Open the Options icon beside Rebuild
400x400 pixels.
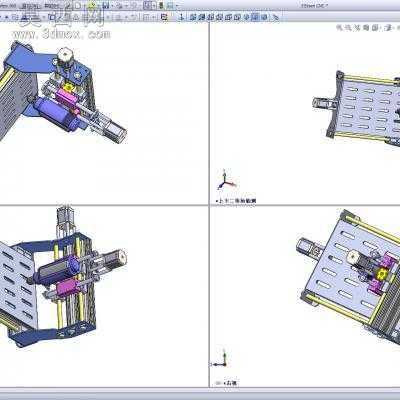[x=170, y=6]
